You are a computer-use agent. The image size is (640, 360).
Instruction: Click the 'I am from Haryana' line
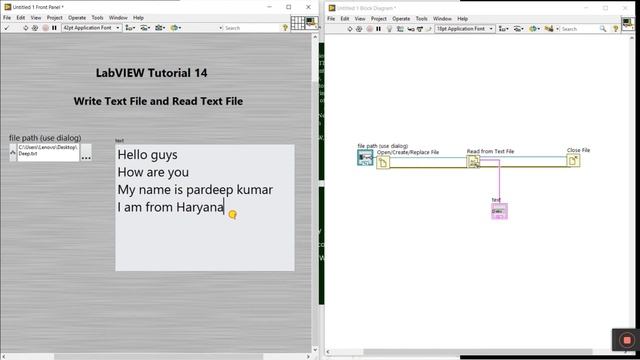(171, 207)
